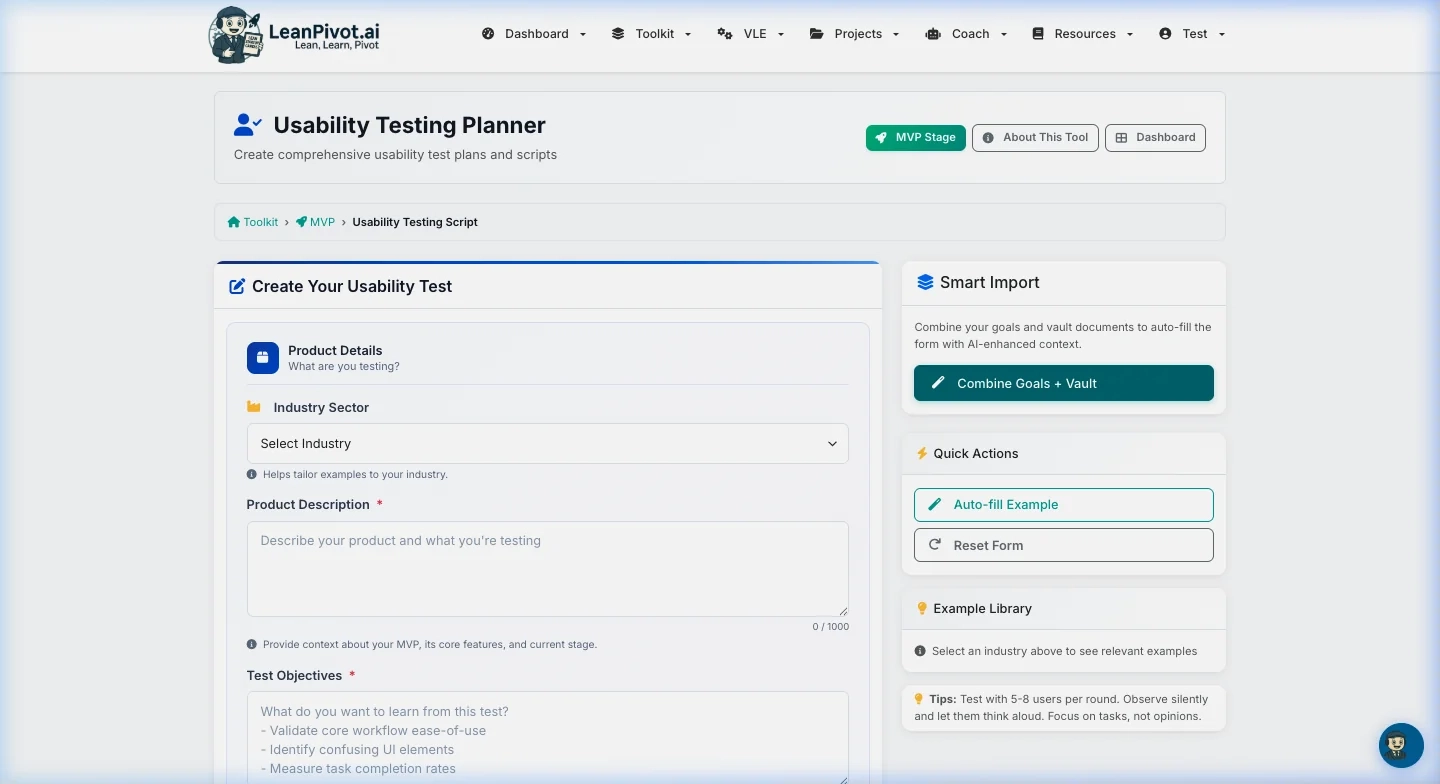Screen dimensions: 1440x784
Task: Trigger the Auto-fill Example action
Action: tap(1063, 505)
